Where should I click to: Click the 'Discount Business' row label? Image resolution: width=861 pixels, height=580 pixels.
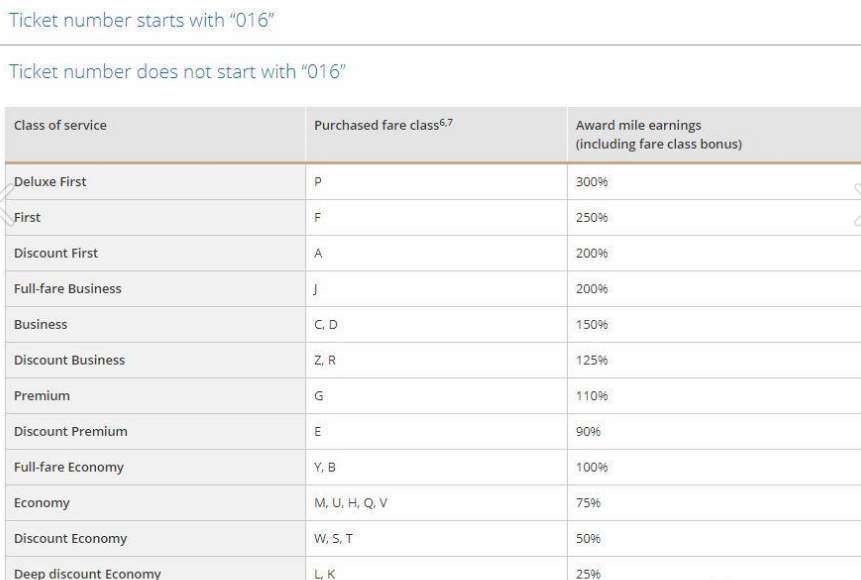pos(69,360)
